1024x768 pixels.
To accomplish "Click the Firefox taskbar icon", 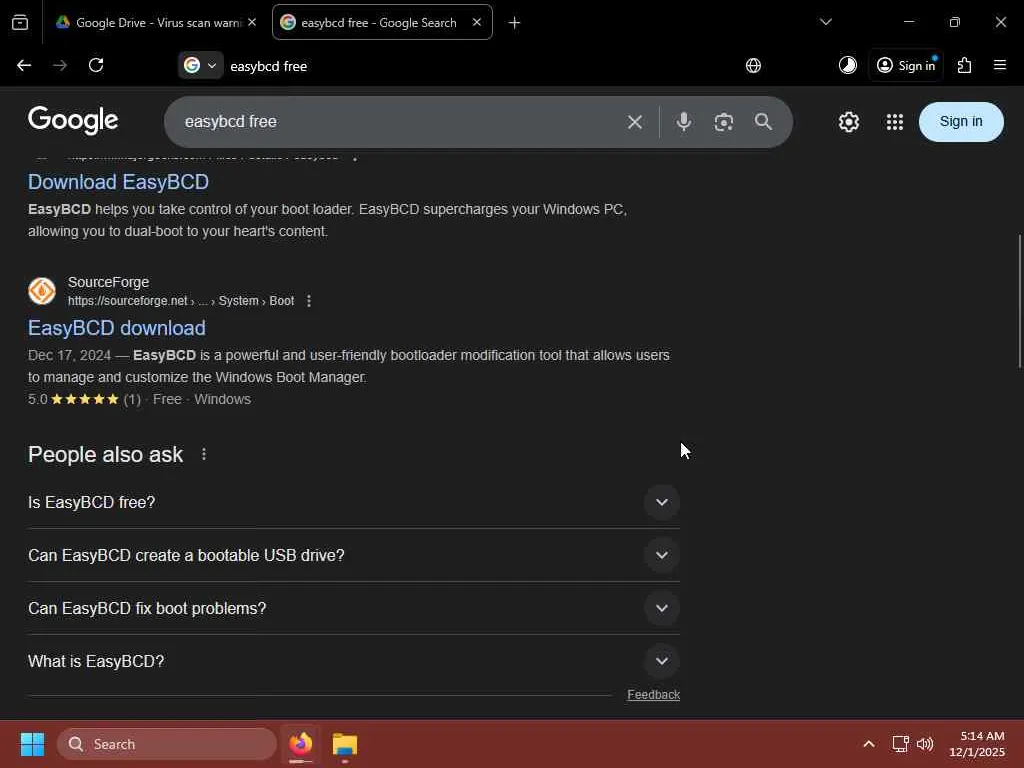I will [x=301, y=744].
